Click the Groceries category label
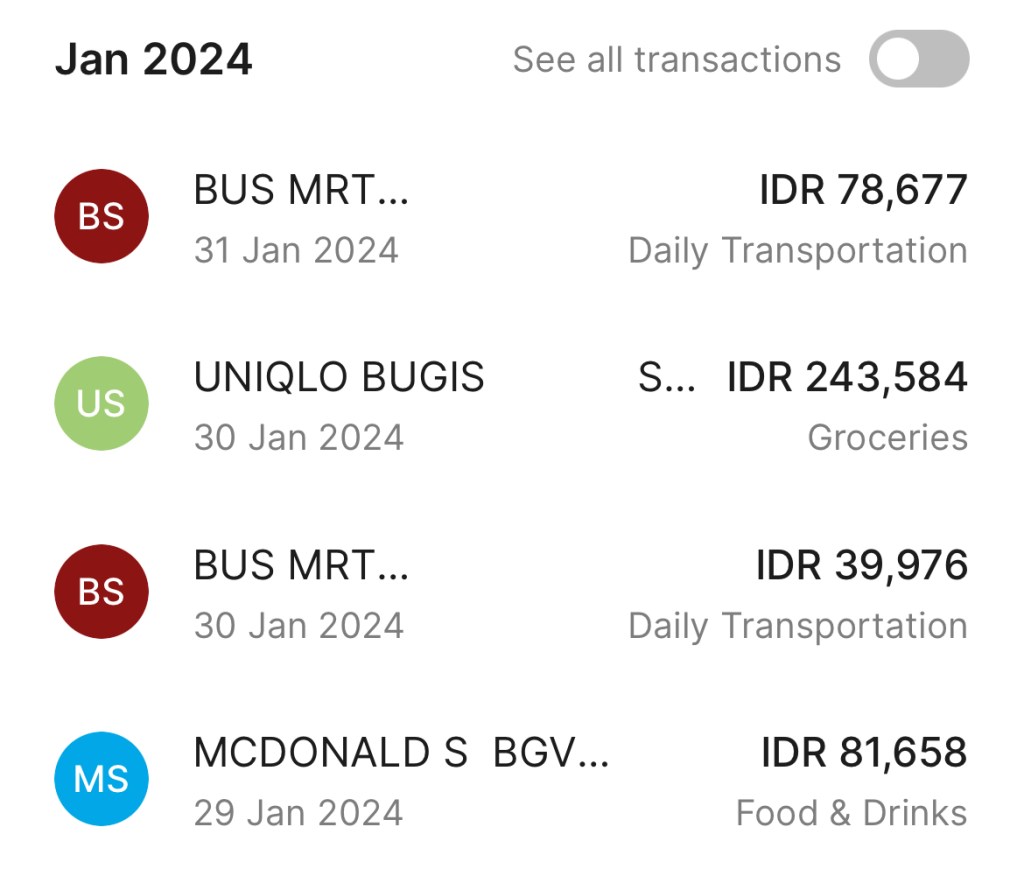Viewport: 1024px width, 869px height. click(887, 437)
